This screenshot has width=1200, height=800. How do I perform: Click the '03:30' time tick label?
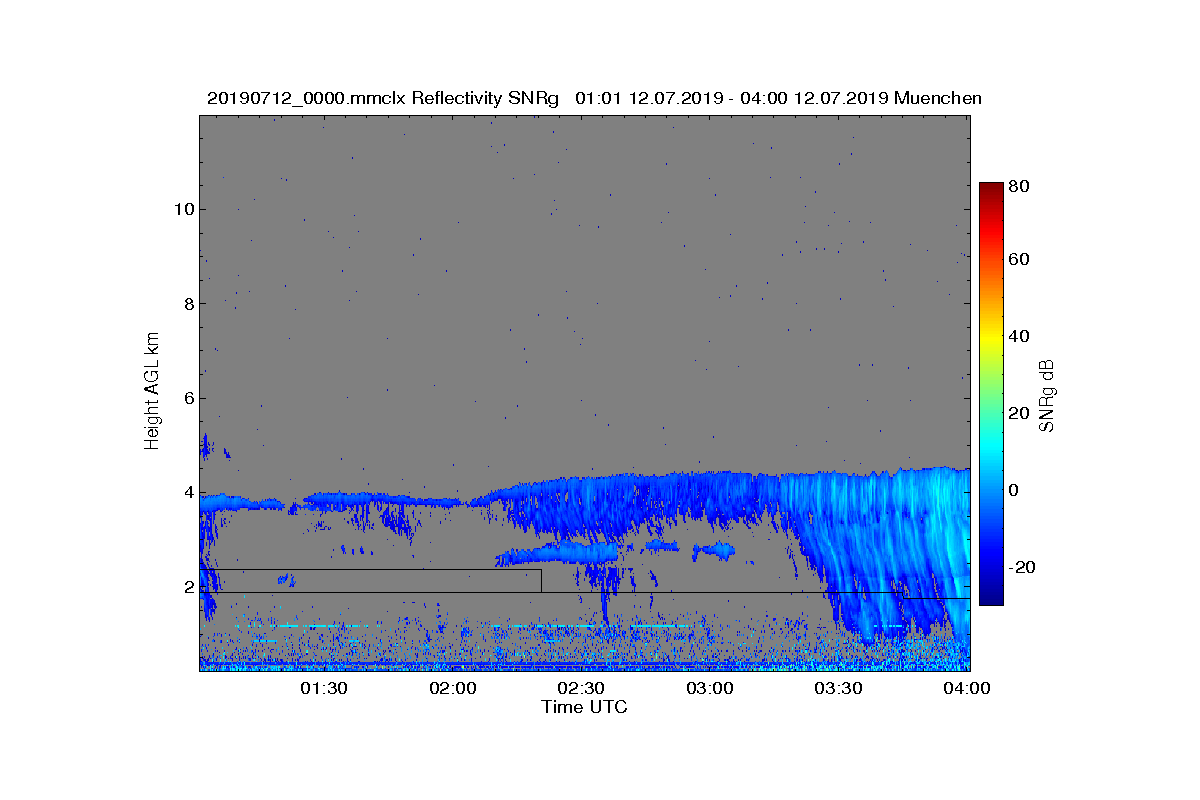[x=839, y=688]
